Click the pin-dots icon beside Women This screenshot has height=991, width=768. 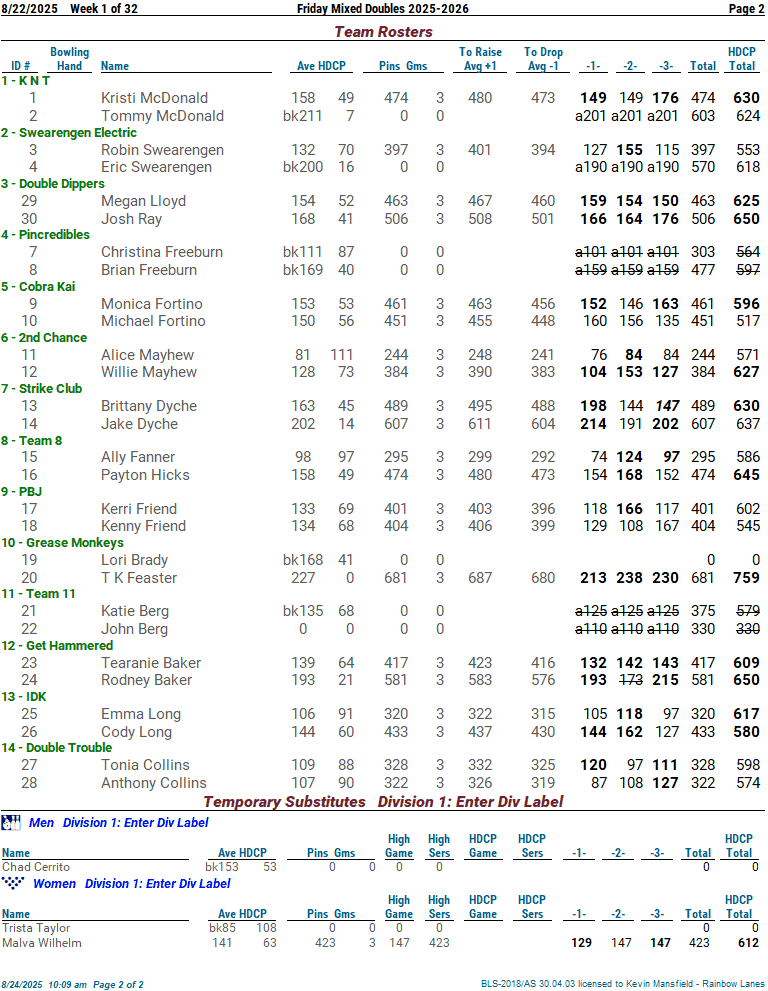coord(13,883)
